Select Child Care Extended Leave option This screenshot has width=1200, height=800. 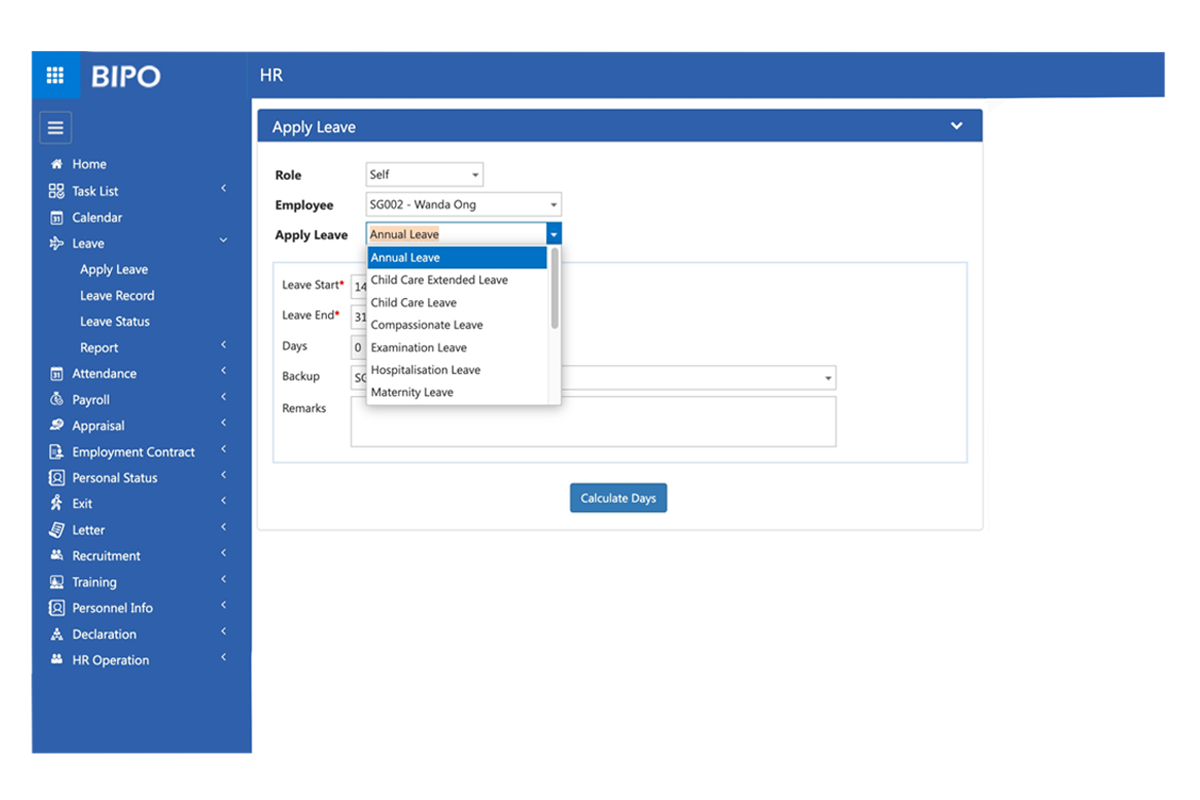(457, 280)
